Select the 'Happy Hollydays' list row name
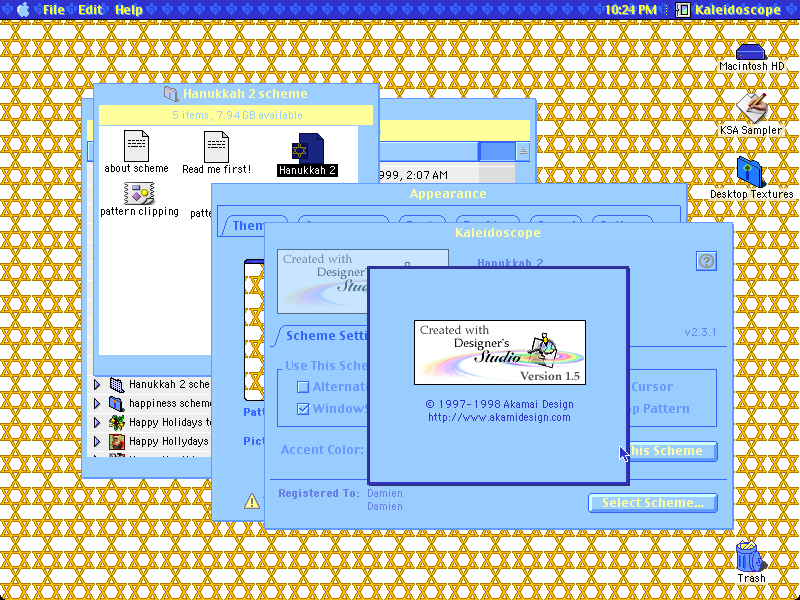Image resolution: width=800 pixels, height=600 pixels. coord(169,441)
